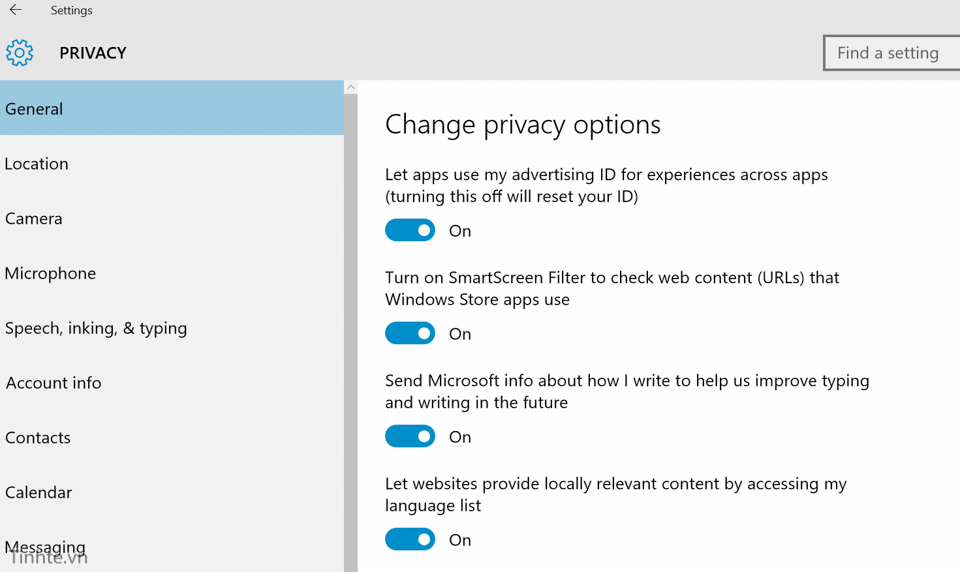Open Speech, inking, & typing settings

click(172, 328)
